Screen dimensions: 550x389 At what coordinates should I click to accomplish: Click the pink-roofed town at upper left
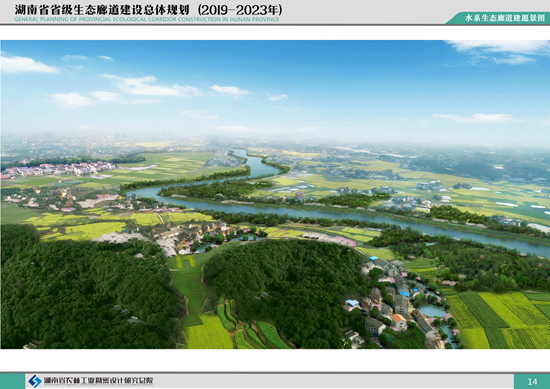[x=59, y=170]
